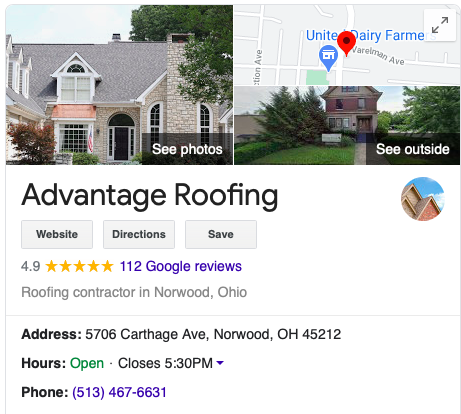Viewport: 461px width, 414px height.
Task: Open the Advantage Roofing circular profile logo
Action: [423, 199]
